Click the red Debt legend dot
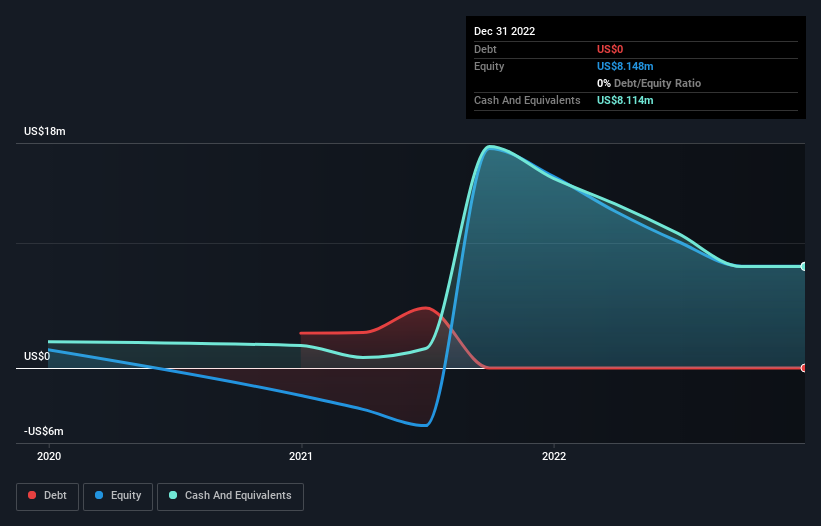The height and width of the screenshot is (526, 821). [32, 495]
